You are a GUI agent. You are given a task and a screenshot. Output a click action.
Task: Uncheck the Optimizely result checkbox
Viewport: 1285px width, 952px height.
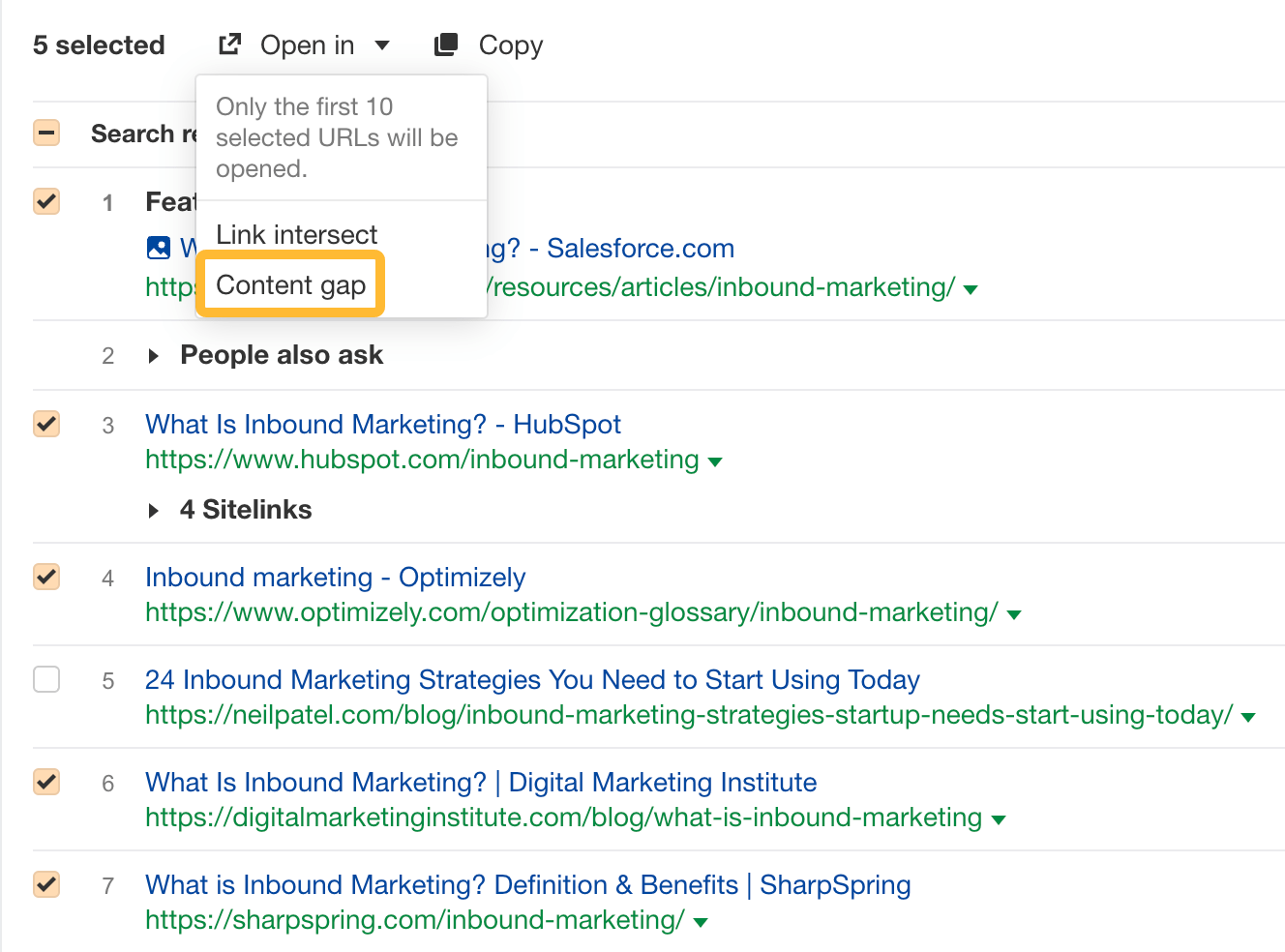[x=46, y=577]
